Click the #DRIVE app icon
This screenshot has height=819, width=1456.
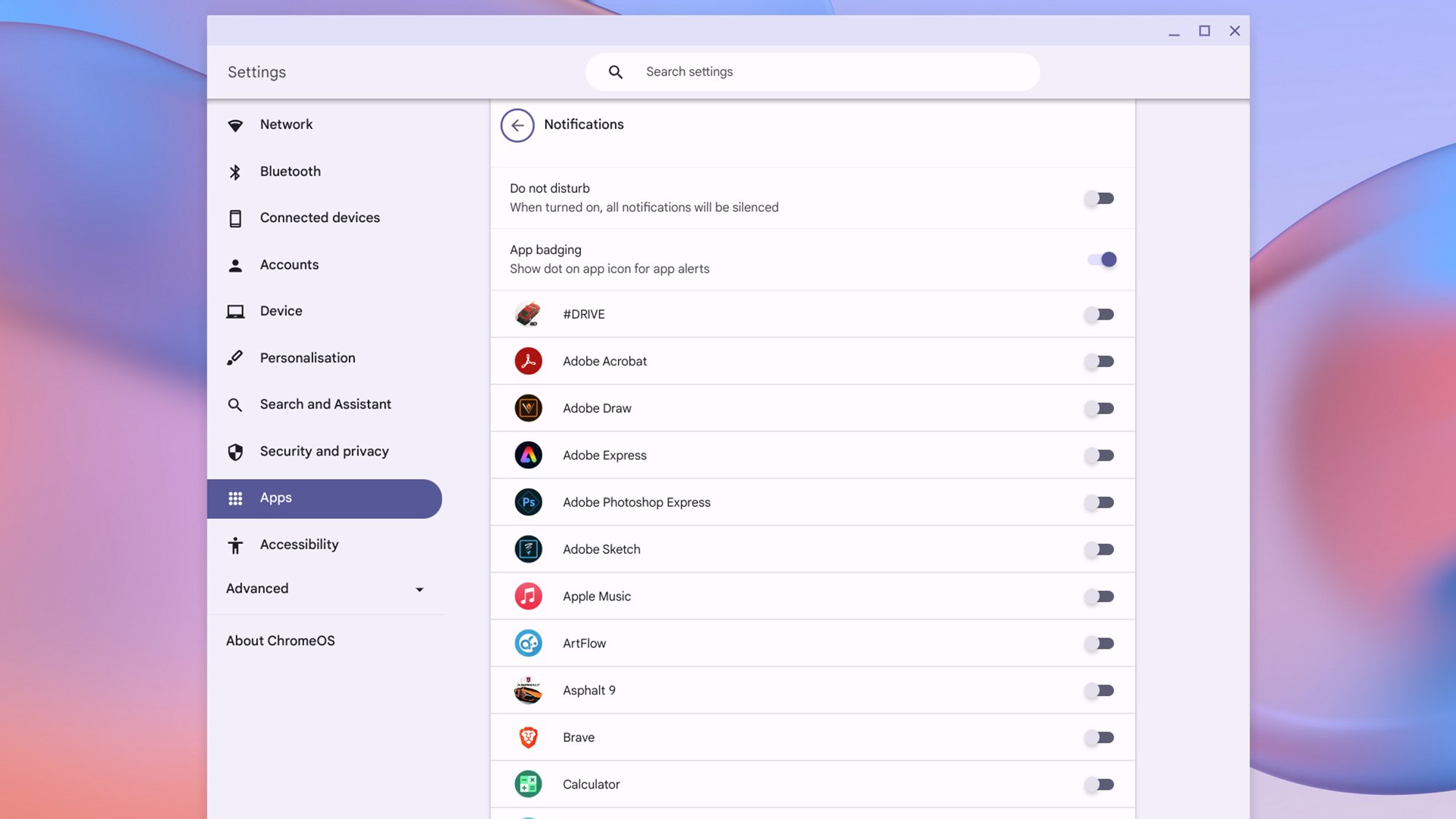[x=528, y=314]
